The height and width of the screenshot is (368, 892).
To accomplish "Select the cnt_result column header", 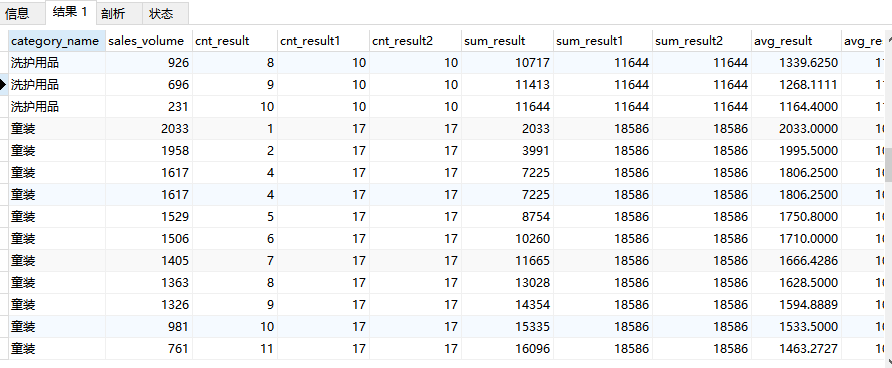I will pyautogui.click(x=234, y=41).
